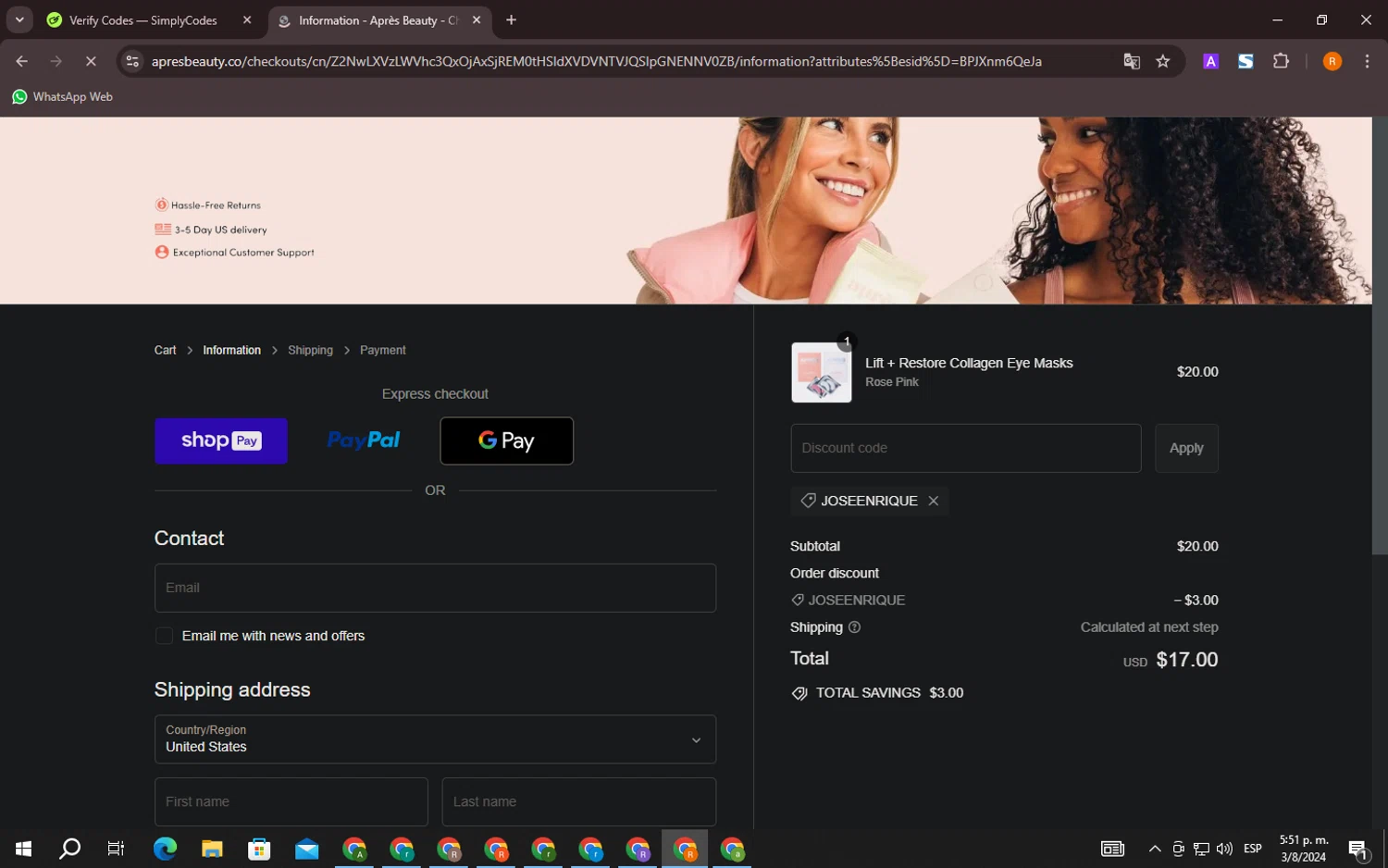Click the page vertical scrollbar
1388x868 pixels.
(1379, 370)
